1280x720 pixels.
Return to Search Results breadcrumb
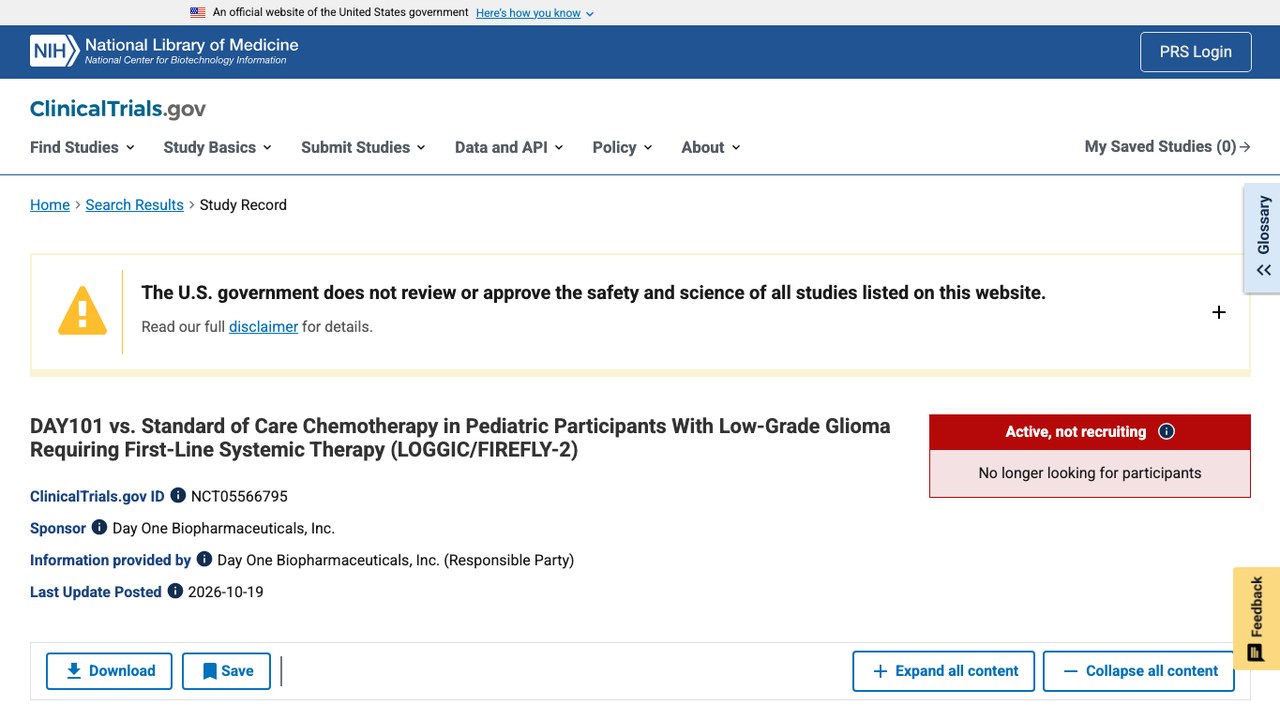click(x=135, y=205)
